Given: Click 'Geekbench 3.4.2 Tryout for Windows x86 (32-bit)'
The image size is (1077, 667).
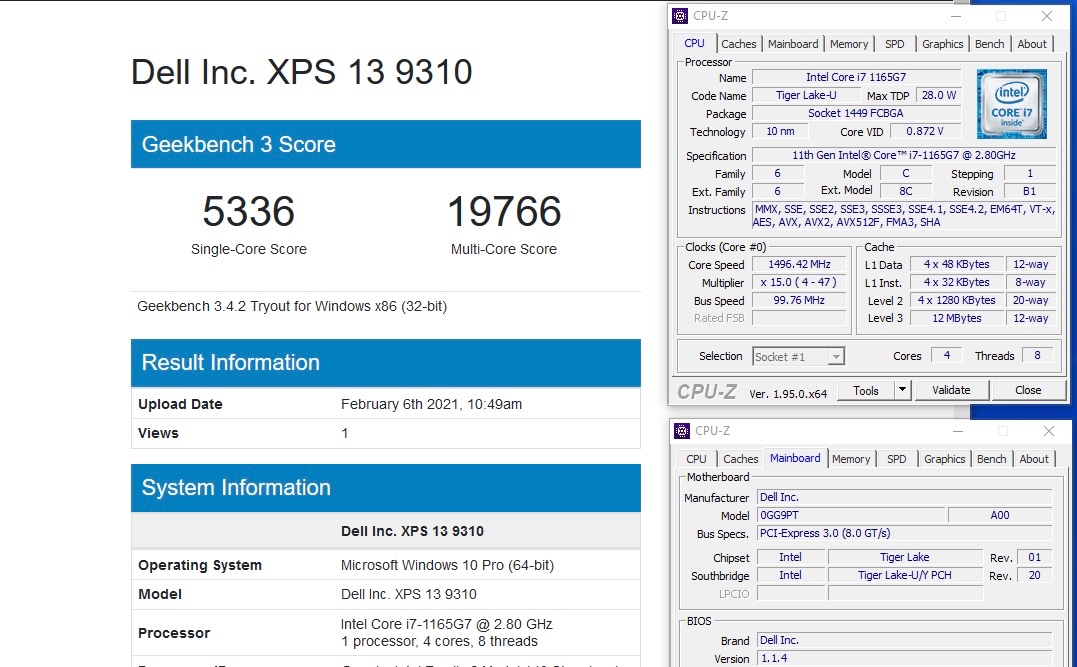Looking at the screenshot, I should point(292,306).
